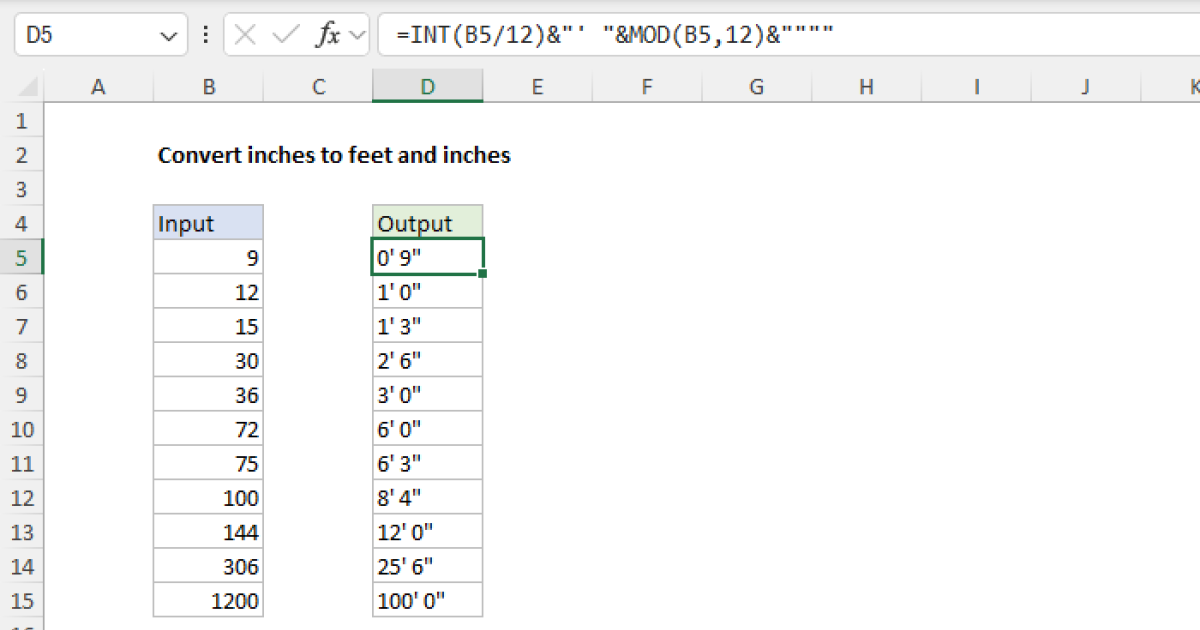Select input cell containing 12
This screenshot has height=630, width=1200.
(208, 292)
